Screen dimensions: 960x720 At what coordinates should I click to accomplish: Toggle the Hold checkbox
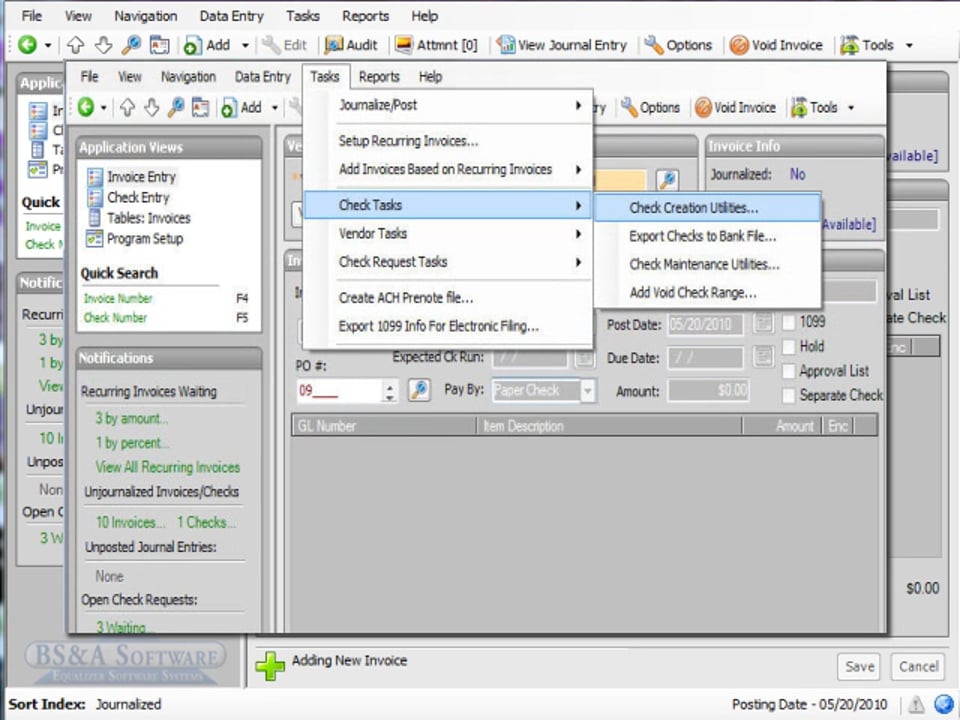pos(789,347)
